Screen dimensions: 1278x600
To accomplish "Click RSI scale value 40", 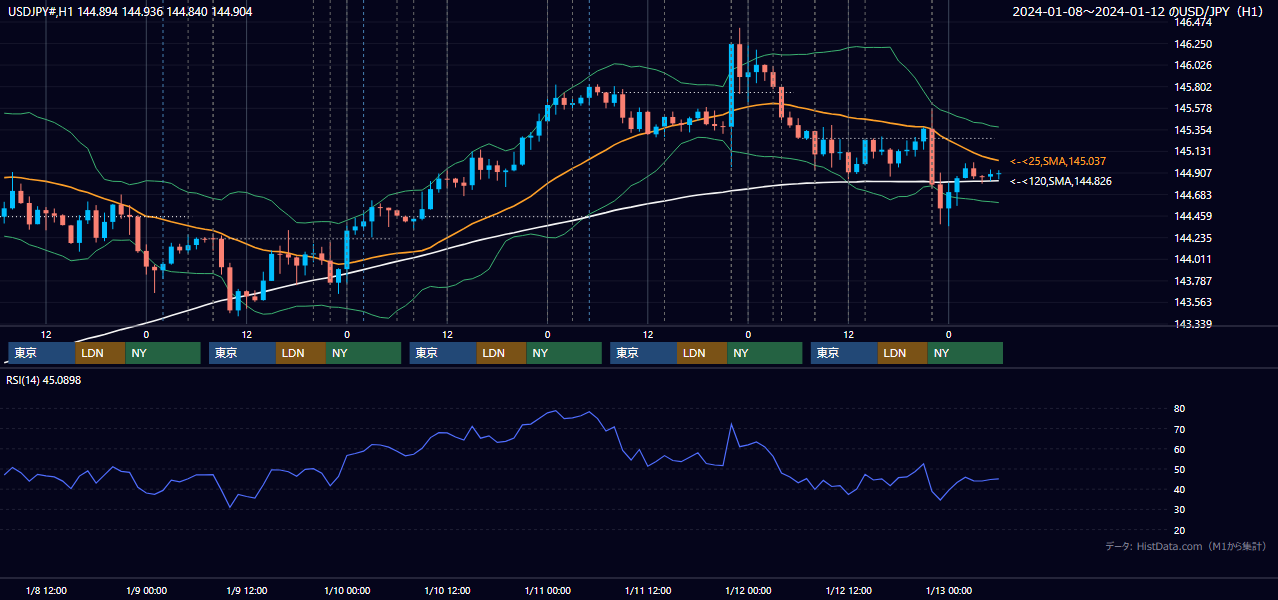I will tap(1179, 489).
